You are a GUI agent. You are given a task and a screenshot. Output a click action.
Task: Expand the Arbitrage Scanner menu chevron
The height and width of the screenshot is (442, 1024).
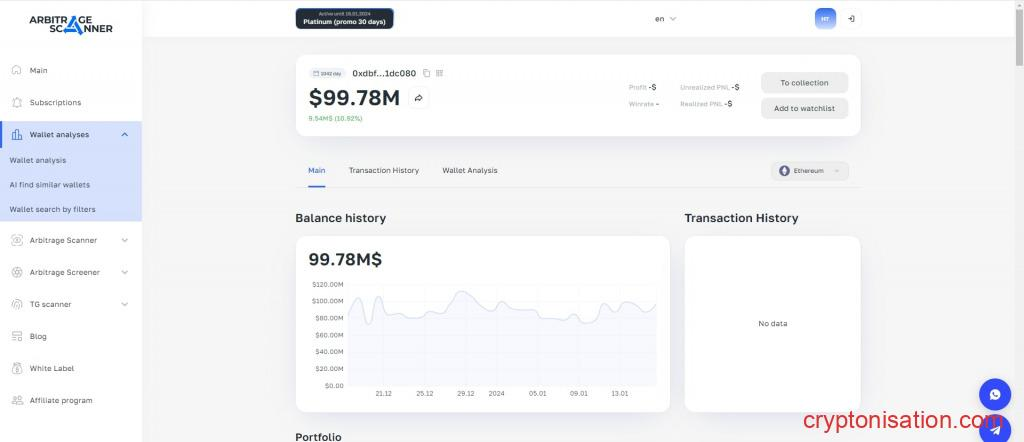click(125, 240)
